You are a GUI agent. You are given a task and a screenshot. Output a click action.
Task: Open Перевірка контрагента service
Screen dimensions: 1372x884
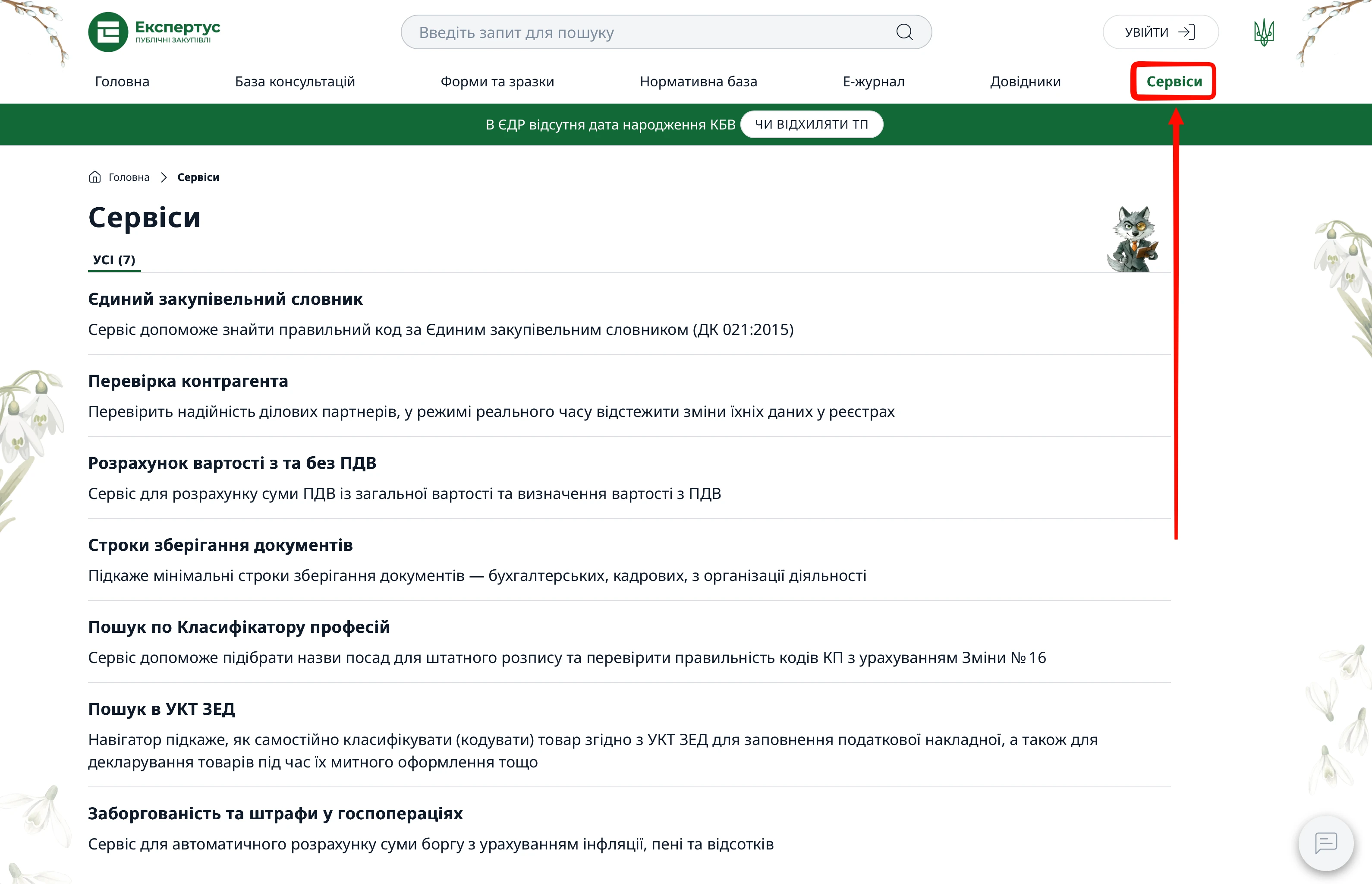tap(188, 381)
